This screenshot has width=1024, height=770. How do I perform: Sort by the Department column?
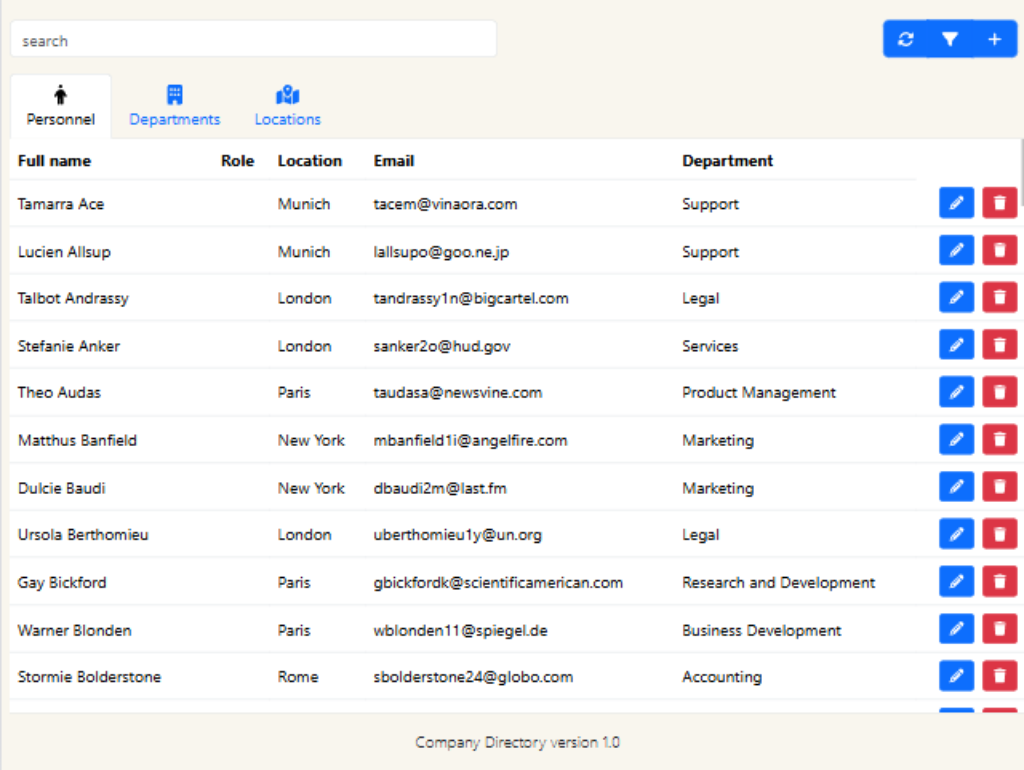click(x=727, y=160)
